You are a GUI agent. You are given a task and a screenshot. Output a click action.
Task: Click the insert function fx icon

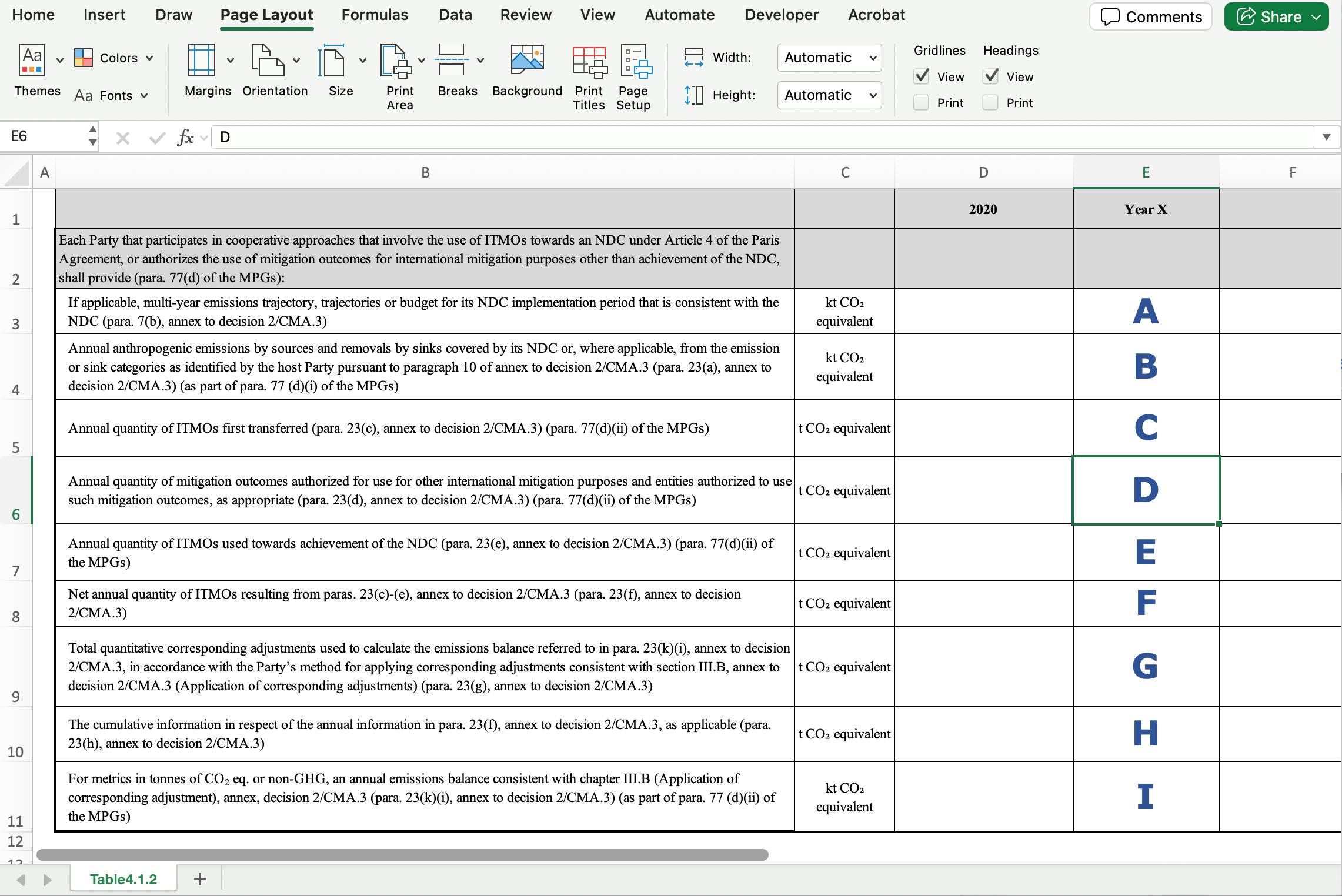click(x=185, y=138)
